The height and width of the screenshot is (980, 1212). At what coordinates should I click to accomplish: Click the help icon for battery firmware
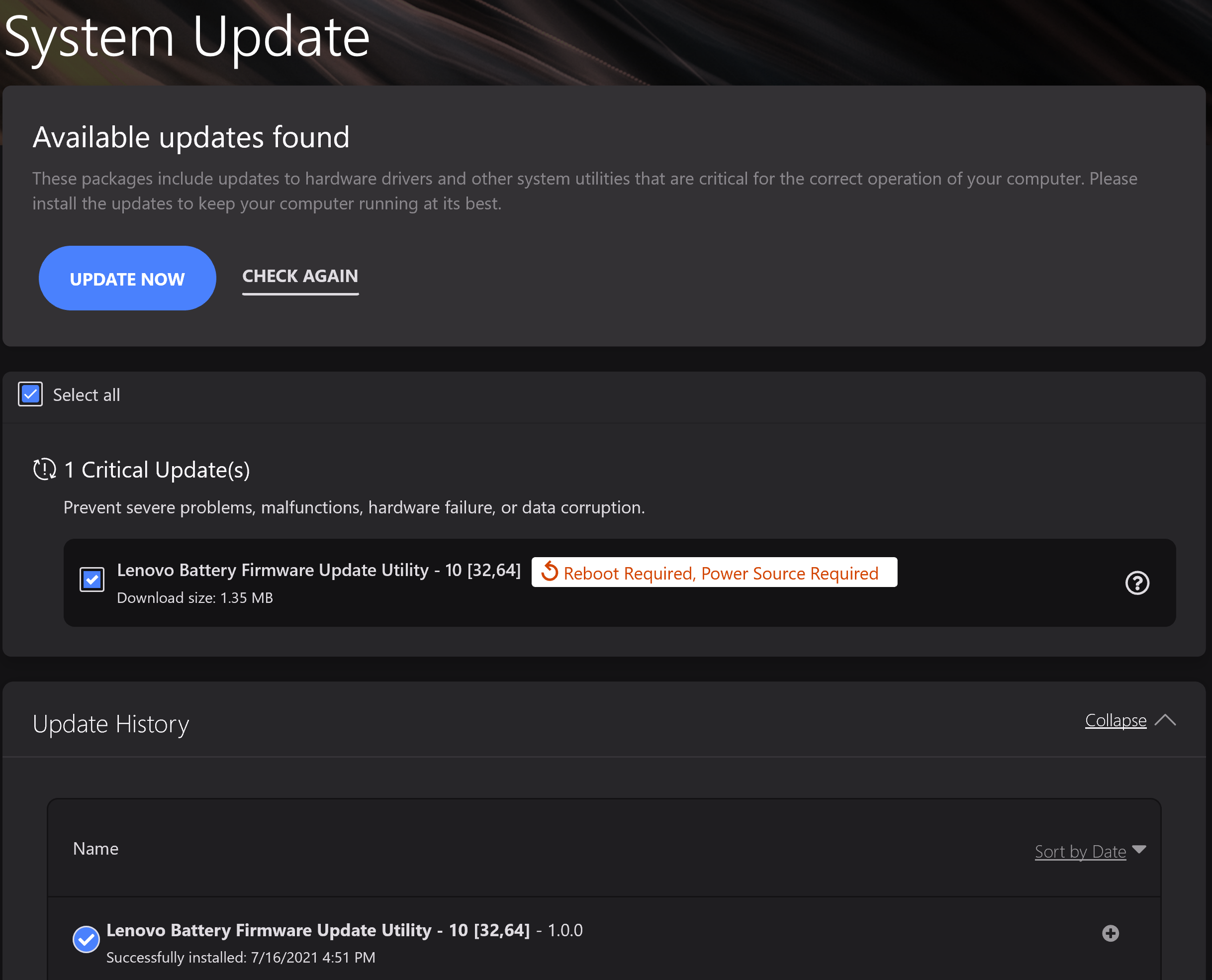(1137, 582)
